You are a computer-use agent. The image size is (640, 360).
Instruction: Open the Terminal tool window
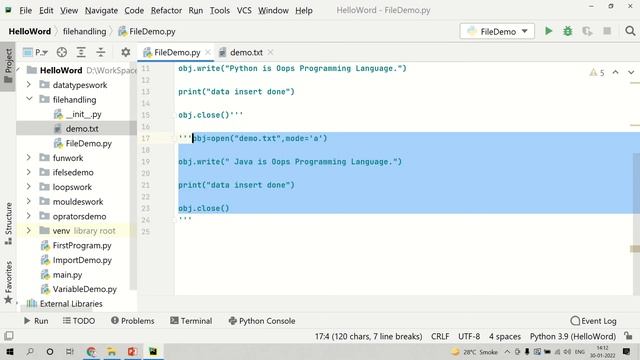pos(191,321)
